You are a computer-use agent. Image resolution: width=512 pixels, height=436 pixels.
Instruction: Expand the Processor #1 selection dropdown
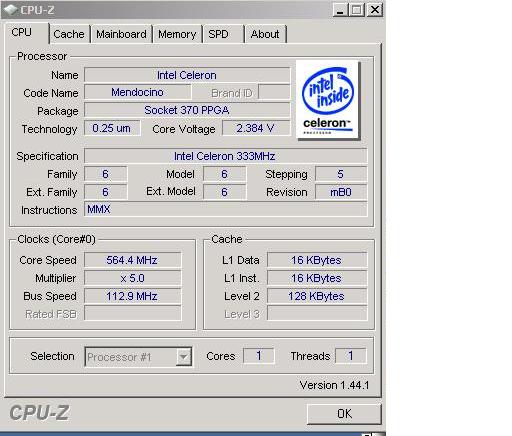coord(183,357)
